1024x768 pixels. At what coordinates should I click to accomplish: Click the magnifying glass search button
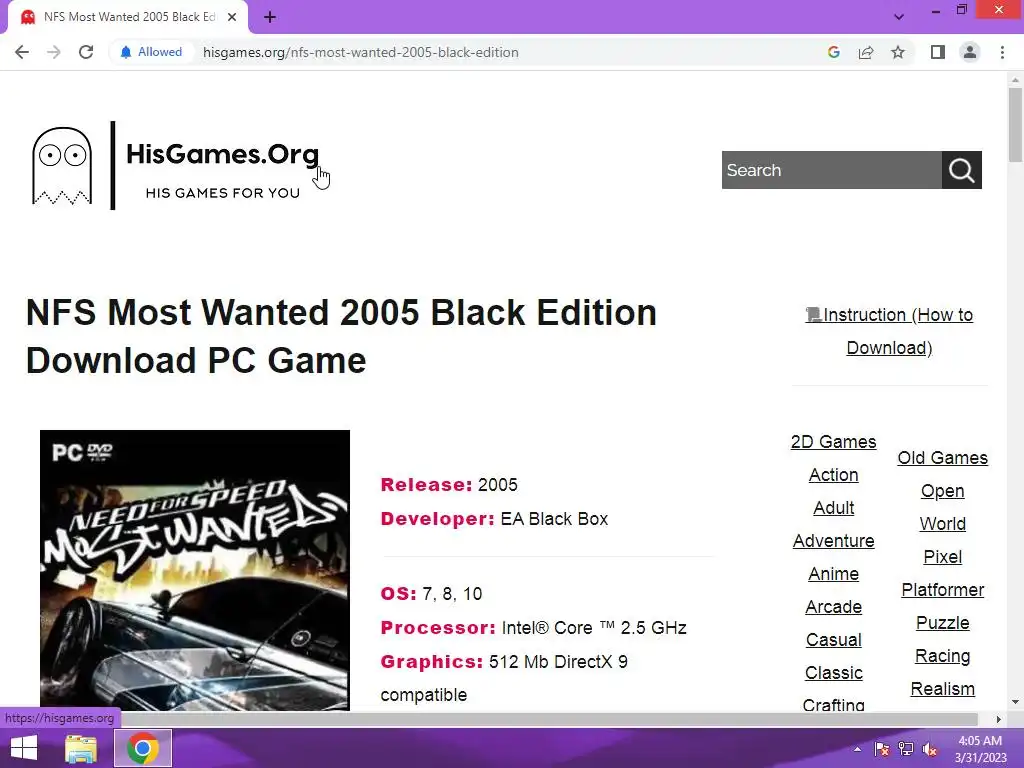coord(961,170)
